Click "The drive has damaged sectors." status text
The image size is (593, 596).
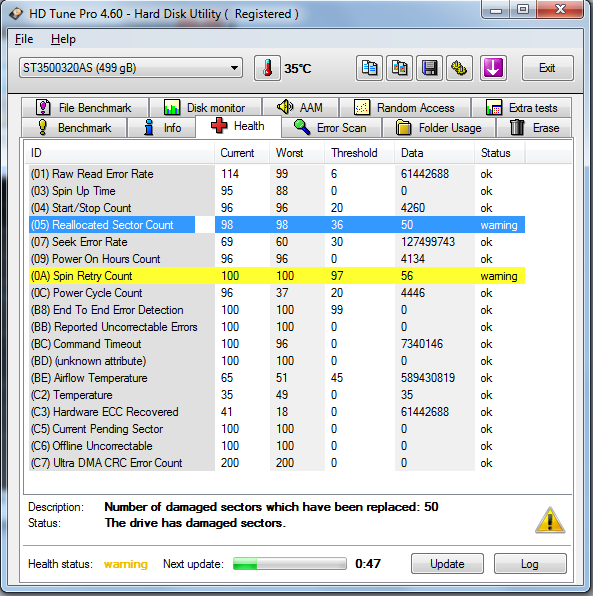point(195,523)
